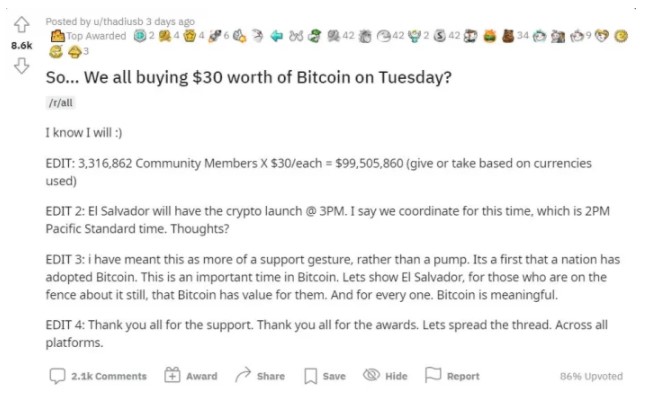Hide this post
This screenshot has height=403, width=645.
point(385,375)
